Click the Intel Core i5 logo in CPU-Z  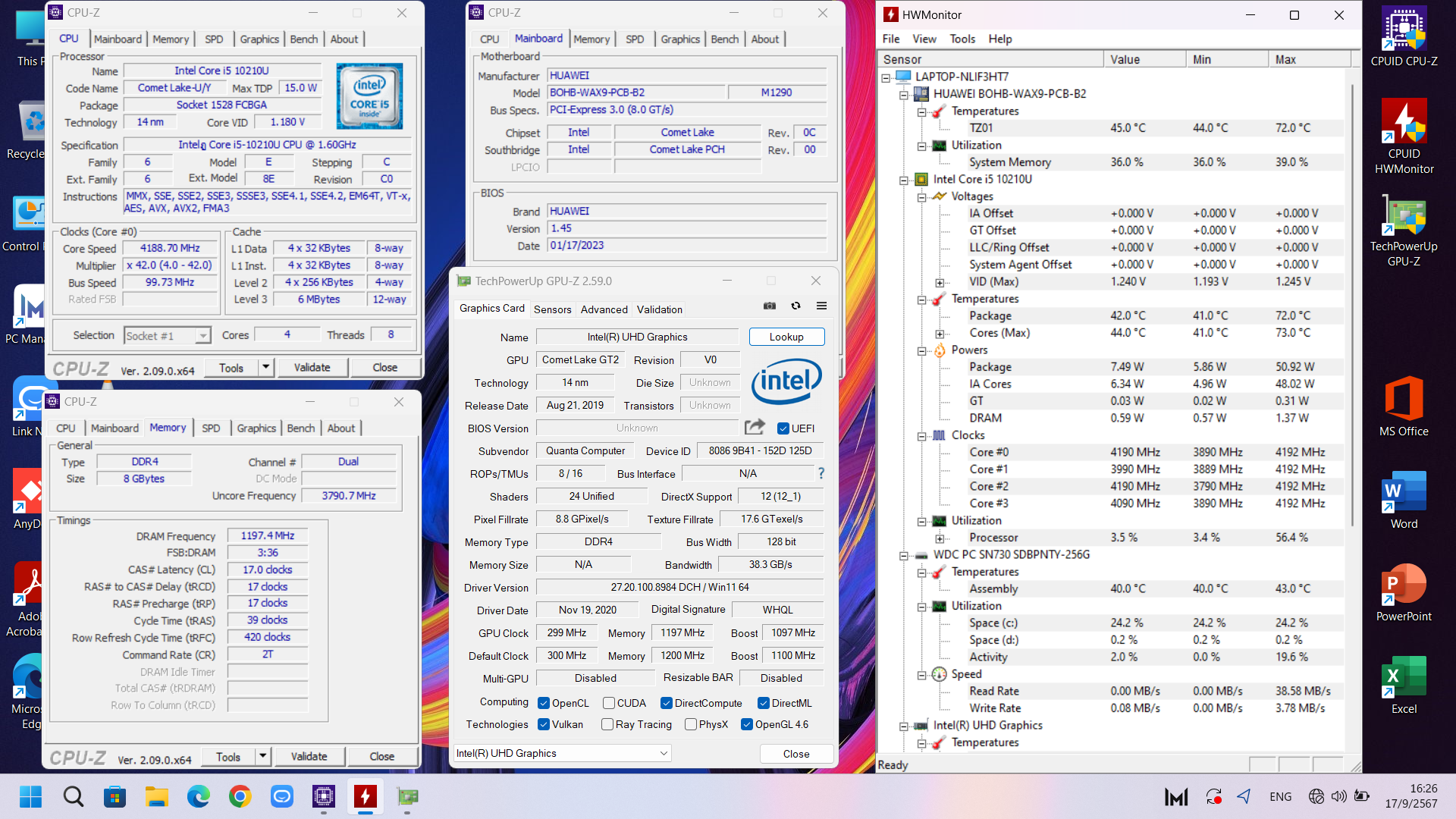(369, 96)
